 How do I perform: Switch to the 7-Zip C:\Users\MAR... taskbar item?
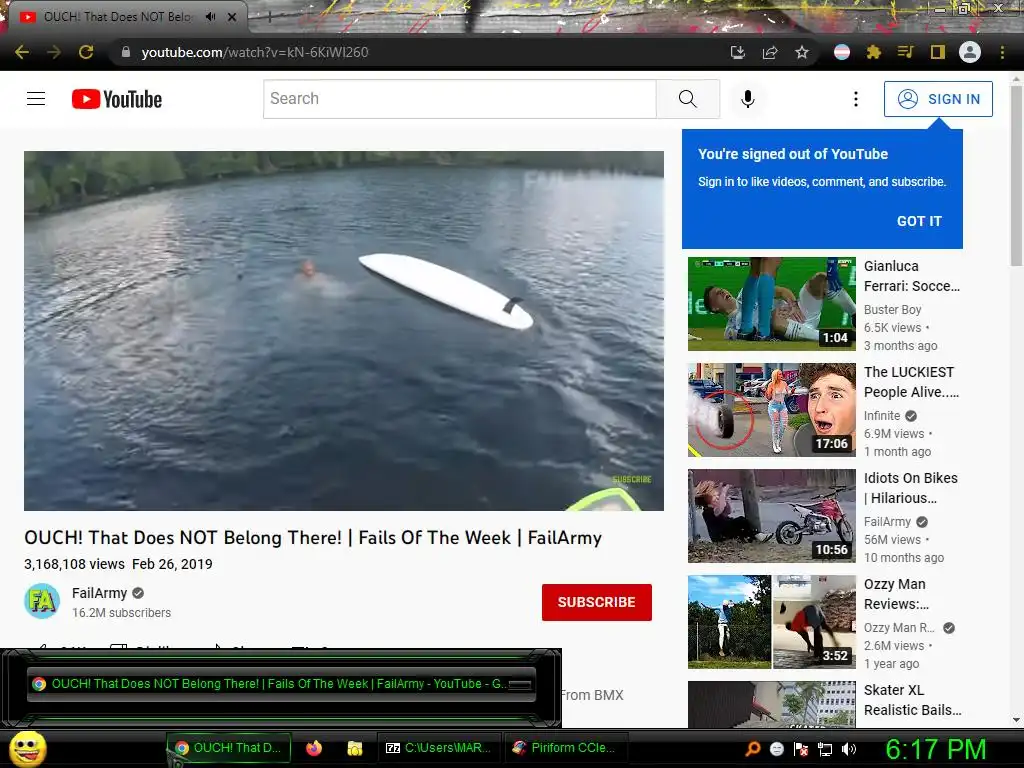[439, 748]
